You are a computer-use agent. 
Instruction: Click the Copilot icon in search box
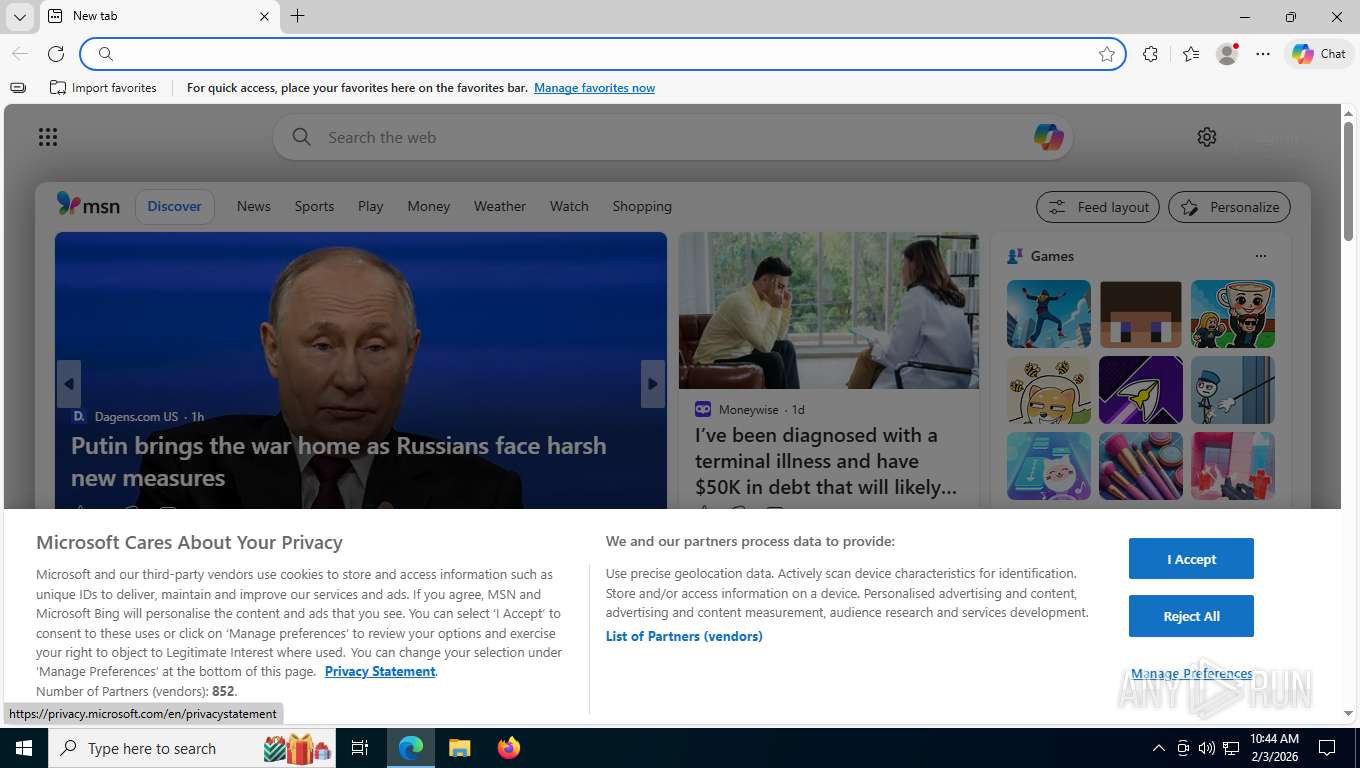pos(1048,137)
